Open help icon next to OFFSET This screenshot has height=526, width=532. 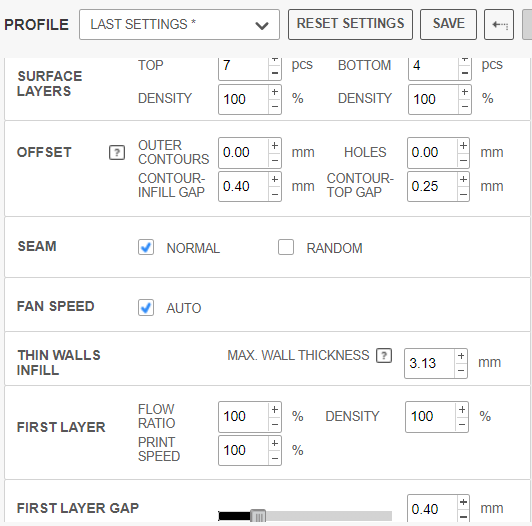[x=117, y=152]
